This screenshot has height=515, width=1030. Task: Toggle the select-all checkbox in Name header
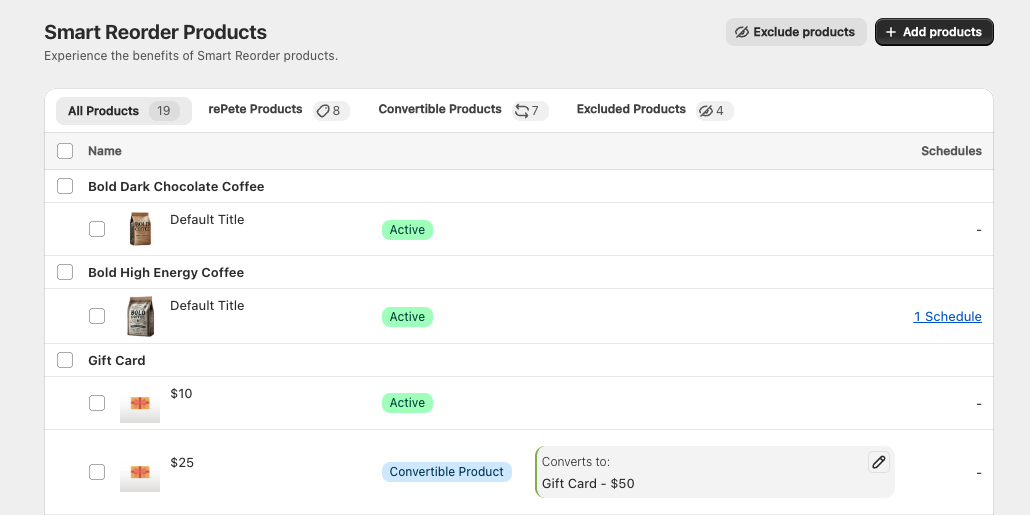(x=65, y=151)
